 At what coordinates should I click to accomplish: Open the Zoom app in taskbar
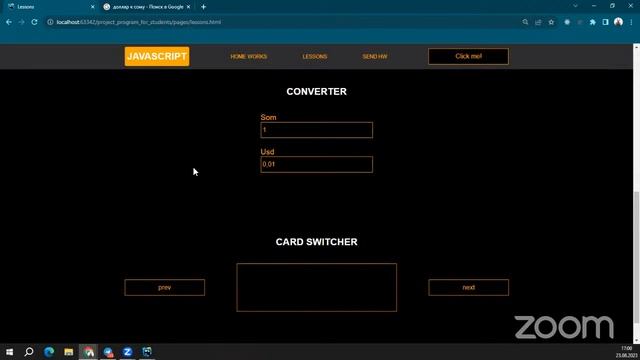(127, 351)
